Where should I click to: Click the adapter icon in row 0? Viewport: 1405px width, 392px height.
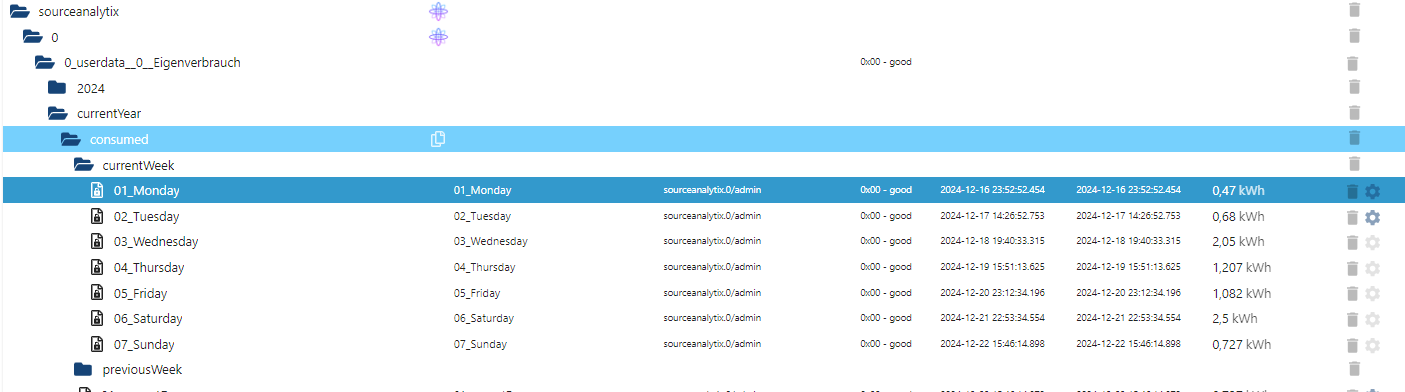click(438, 37)
